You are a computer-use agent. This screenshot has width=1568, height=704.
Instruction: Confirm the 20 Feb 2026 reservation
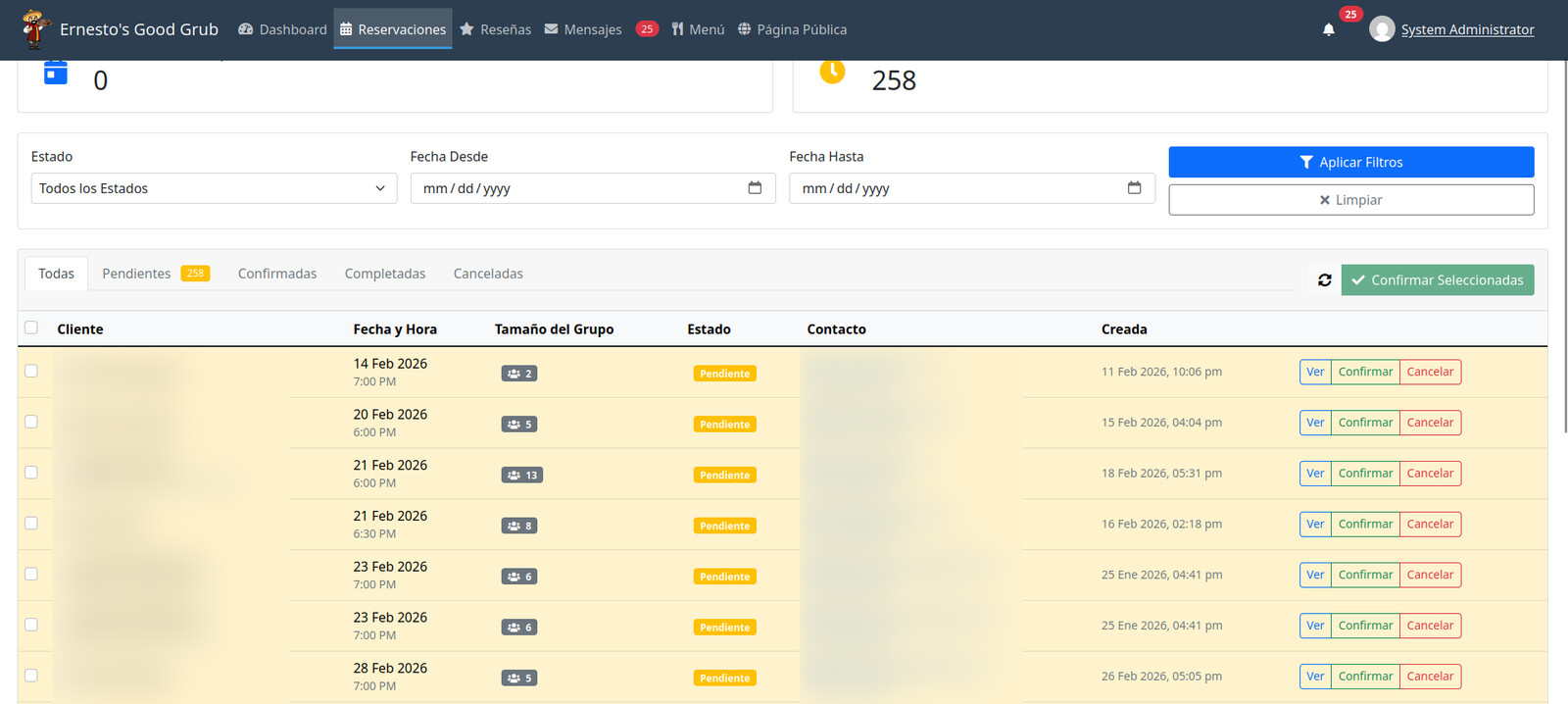1365,423
